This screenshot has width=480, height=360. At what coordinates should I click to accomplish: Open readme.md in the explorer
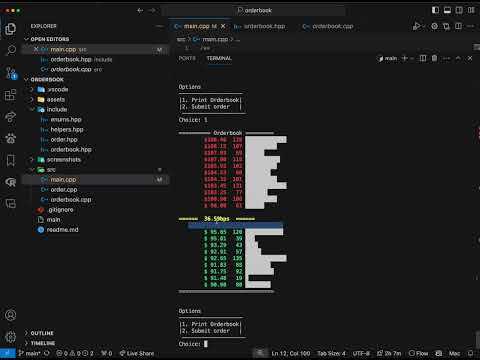pyautogui.click(x=62, y=230)
